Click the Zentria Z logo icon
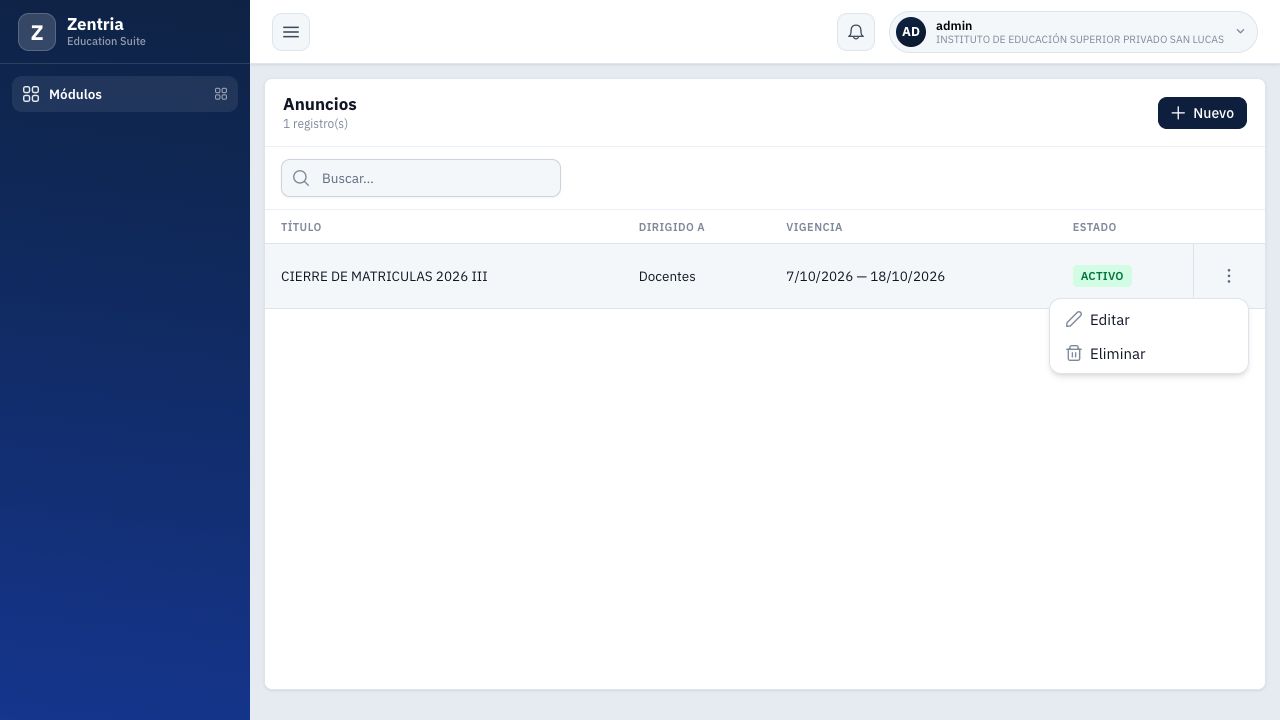 [37, 32]
